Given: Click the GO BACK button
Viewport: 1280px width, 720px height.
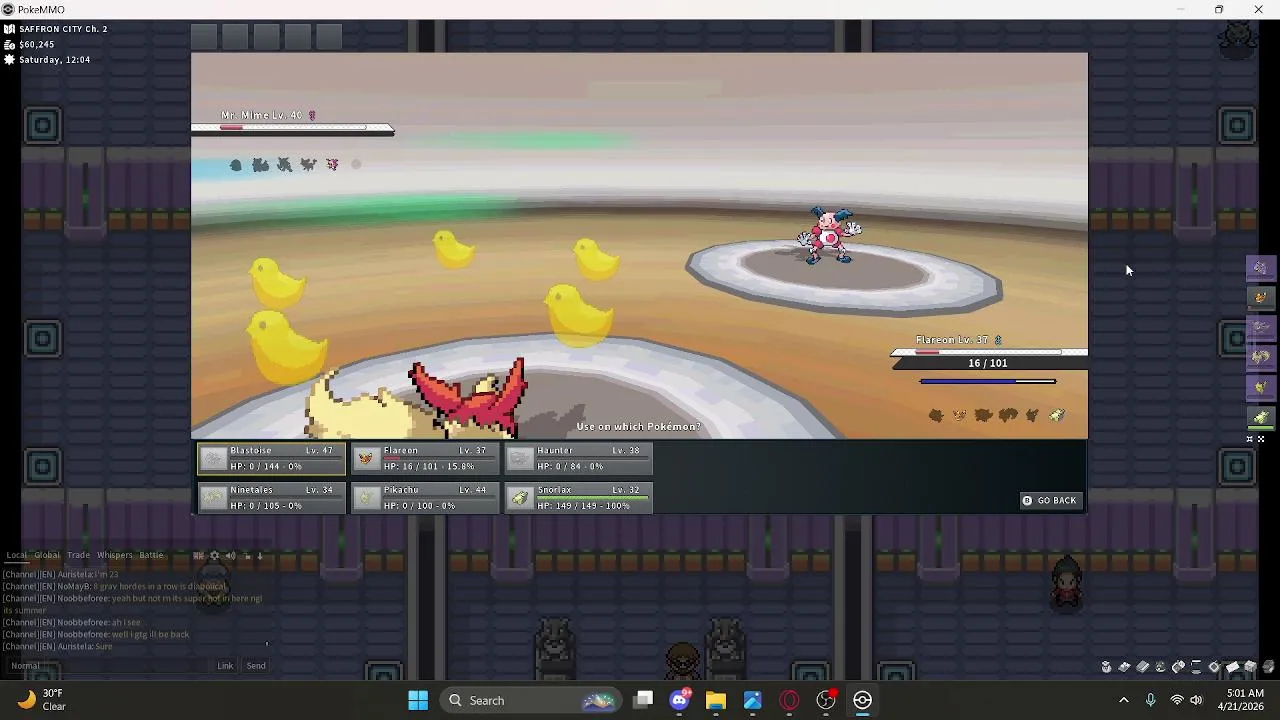Looking at the screenshot, I should [1049, 500].
